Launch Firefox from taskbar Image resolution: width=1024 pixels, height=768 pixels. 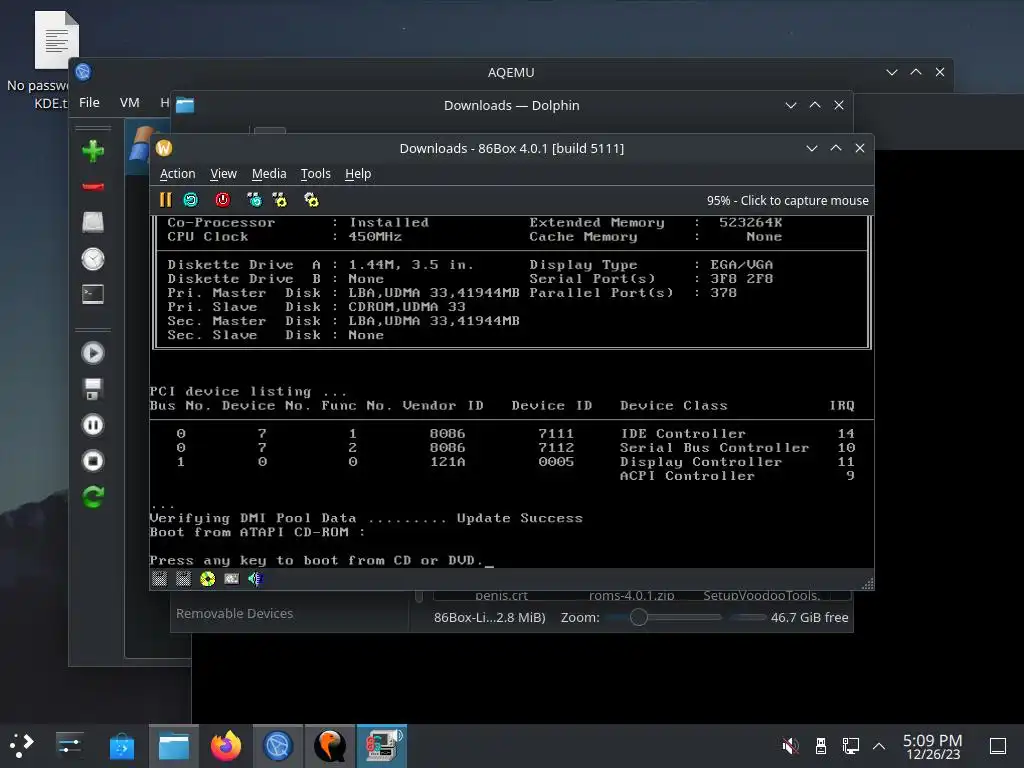(x=226, y=745)
